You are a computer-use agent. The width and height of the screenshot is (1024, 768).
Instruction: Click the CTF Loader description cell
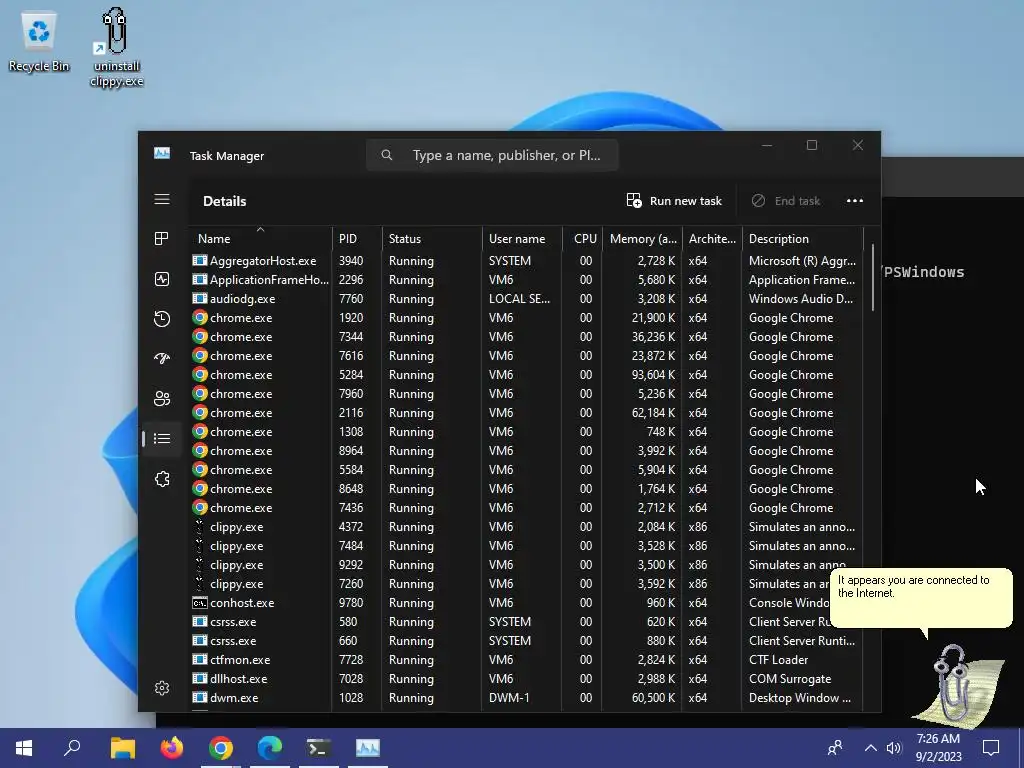tap(778, 660)
